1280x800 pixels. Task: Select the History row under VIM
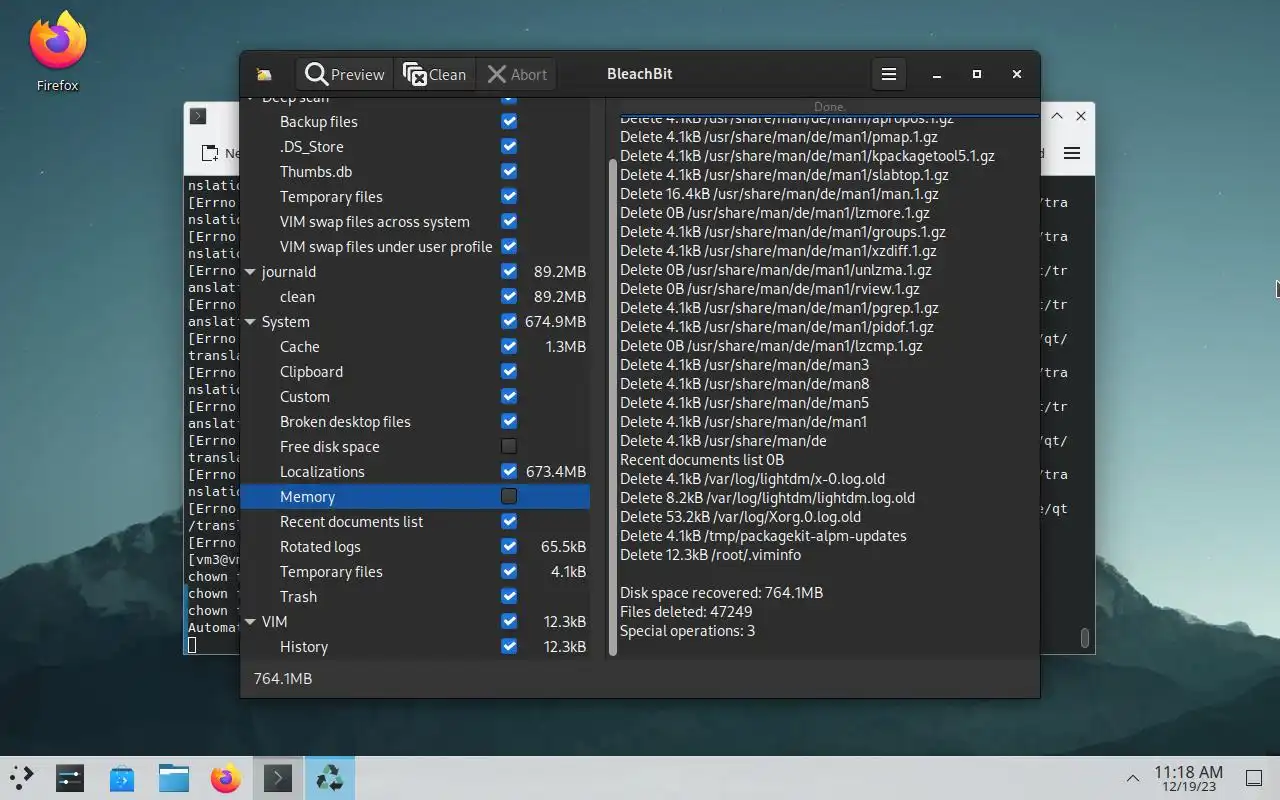(415, 646)
